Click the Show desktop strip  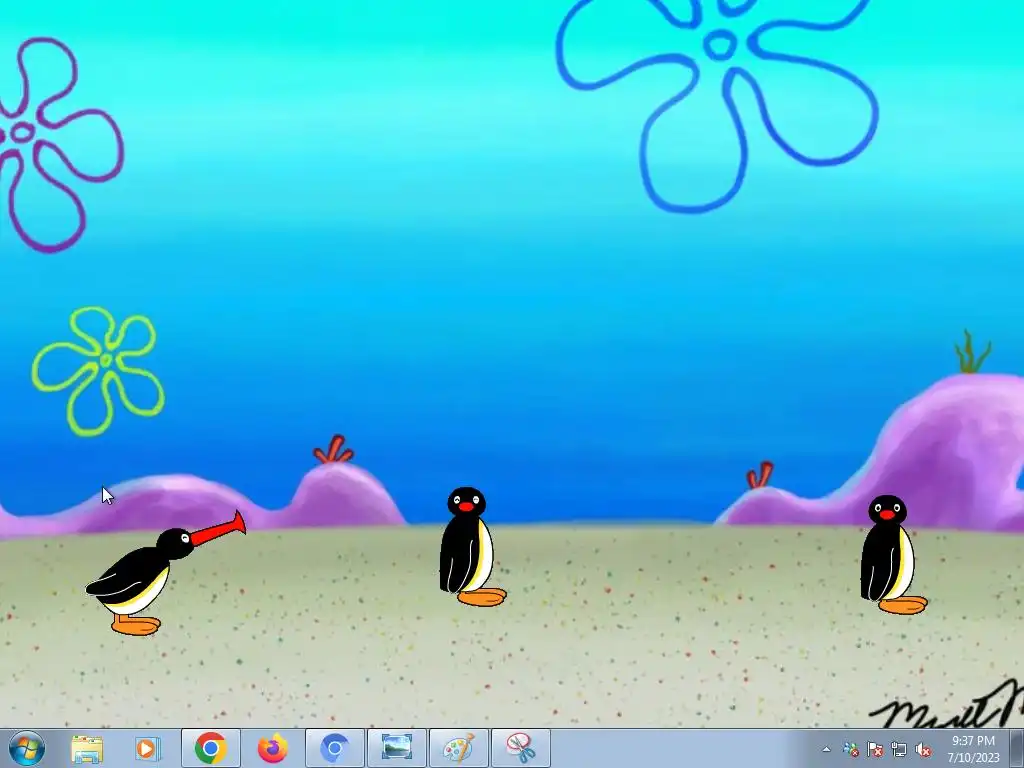1017,749
